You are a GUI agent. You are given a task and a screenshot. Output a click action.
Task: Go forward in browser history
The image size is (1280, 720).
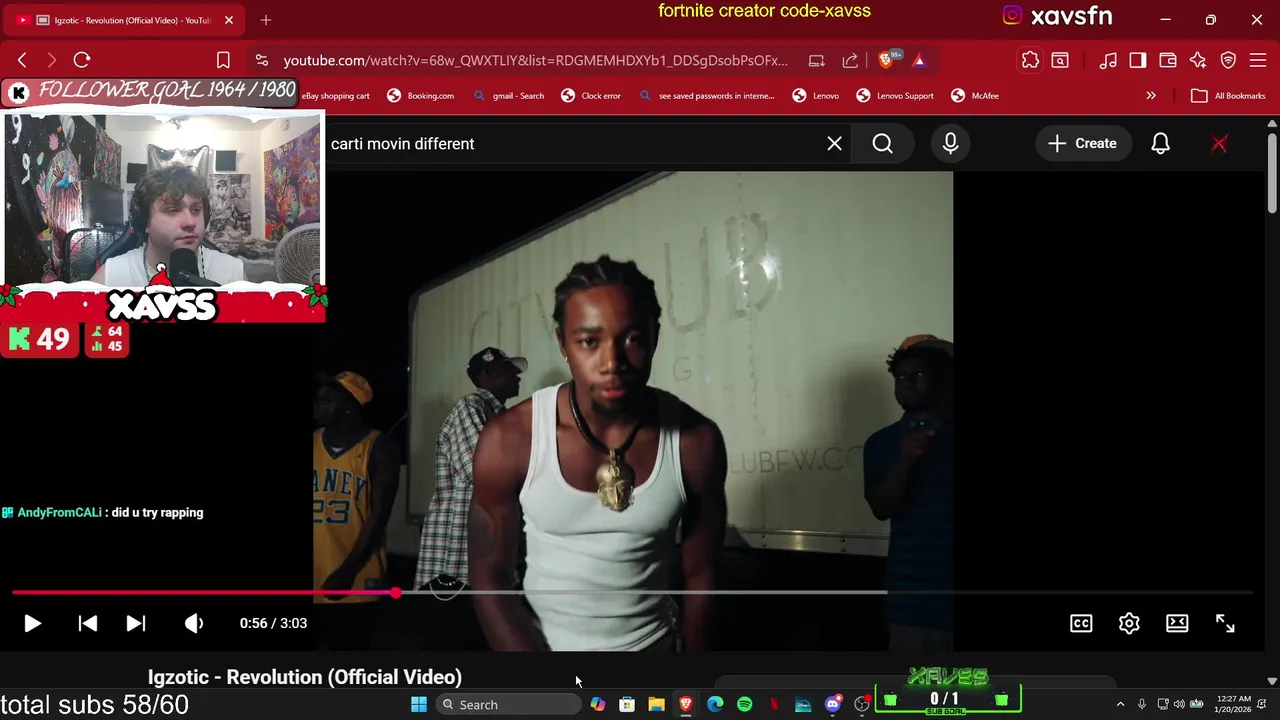click(x=52, y=60)
